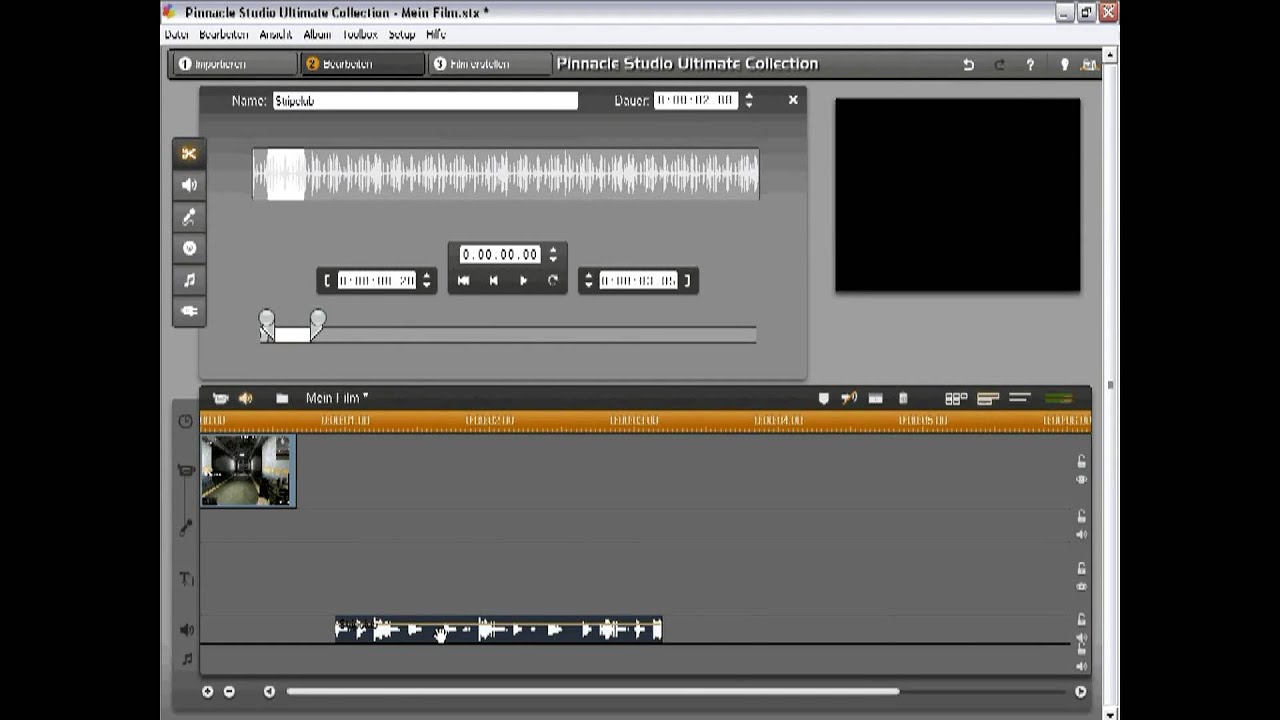This screenshot has width=1280, height=720.
Task: Open the volume and balance tool
Action: point(189,185)
